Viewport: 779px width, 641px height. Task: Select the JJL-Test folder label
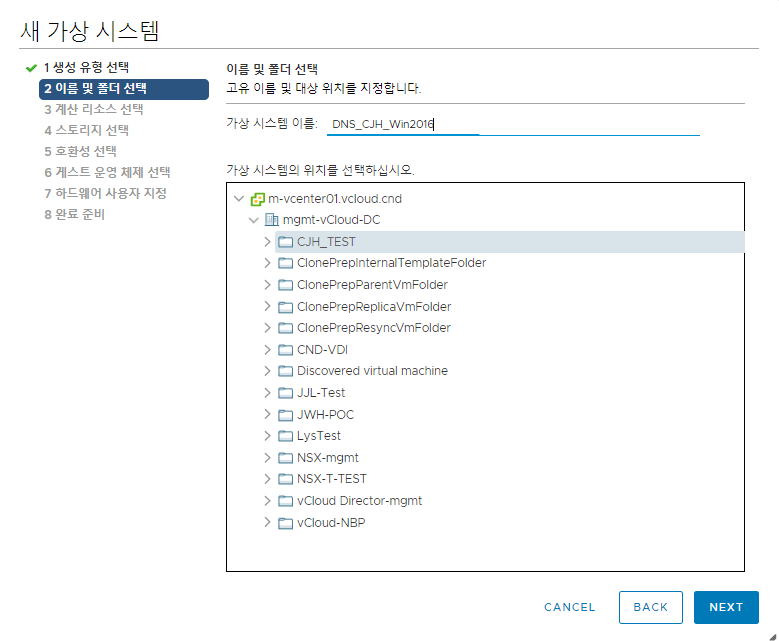point(321,393)
